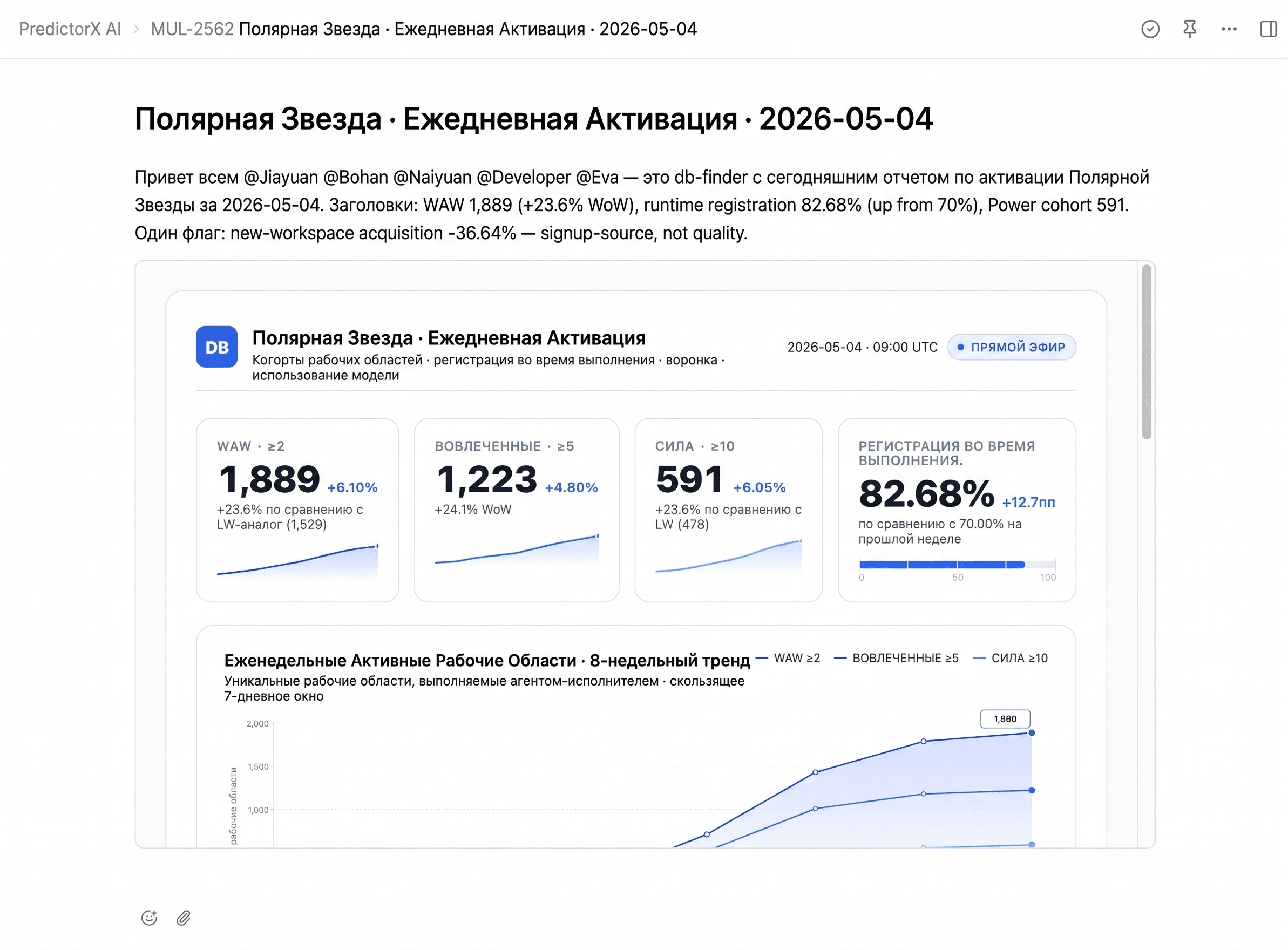1288x950 pixels.
Task: Click the runtime registration progress bar
Action: 958,565
